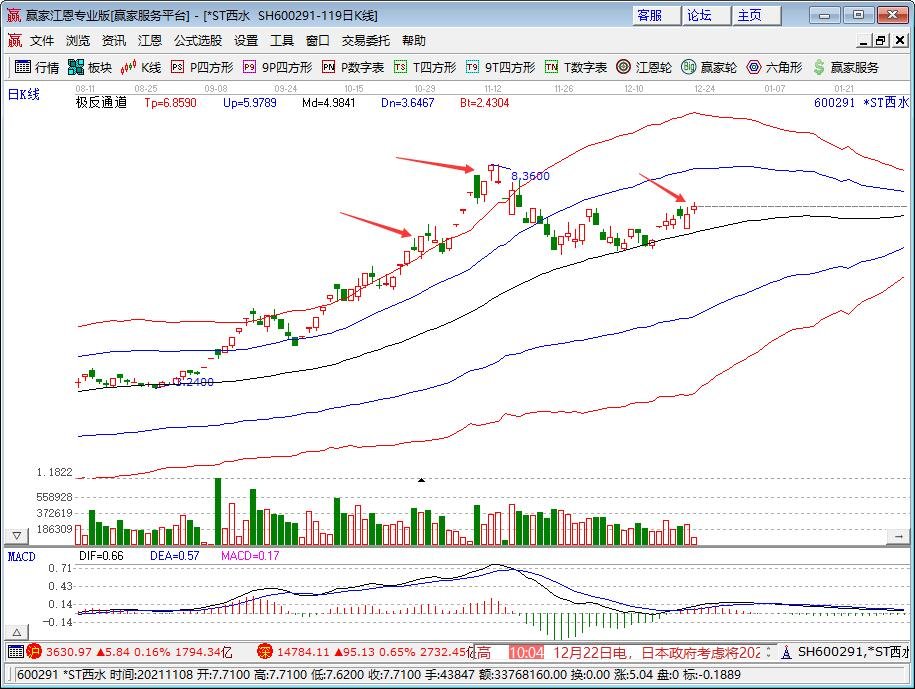Click the Tp=6.8590 value
Viewport: 915px width, 689px height.
point(170,103)
